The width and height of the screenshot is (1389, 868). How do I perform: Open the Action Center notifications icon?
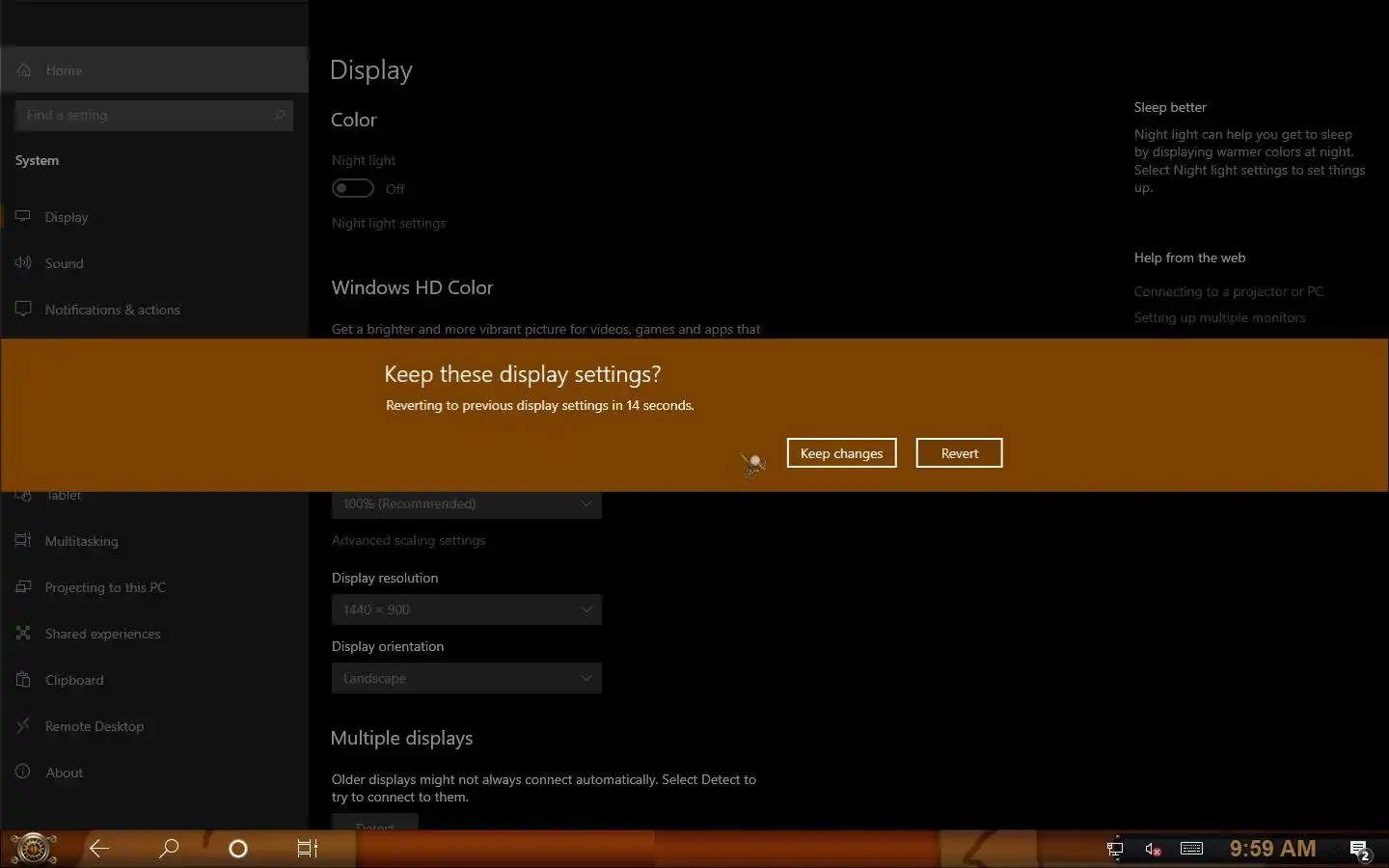(x=1360, y=850)
